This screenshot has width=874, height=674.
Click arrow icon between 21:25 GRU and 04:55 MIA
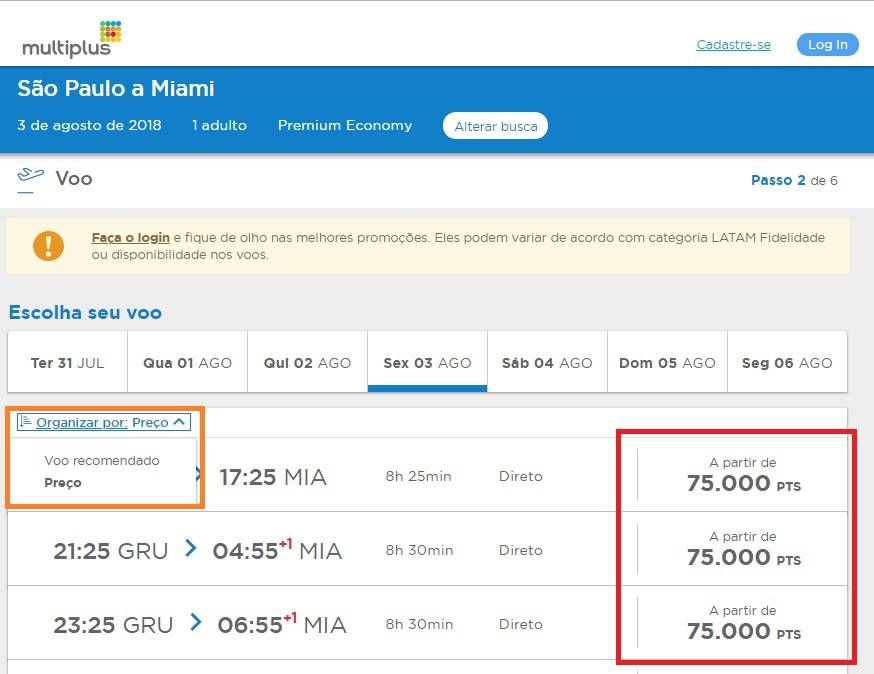pos(191,548)
